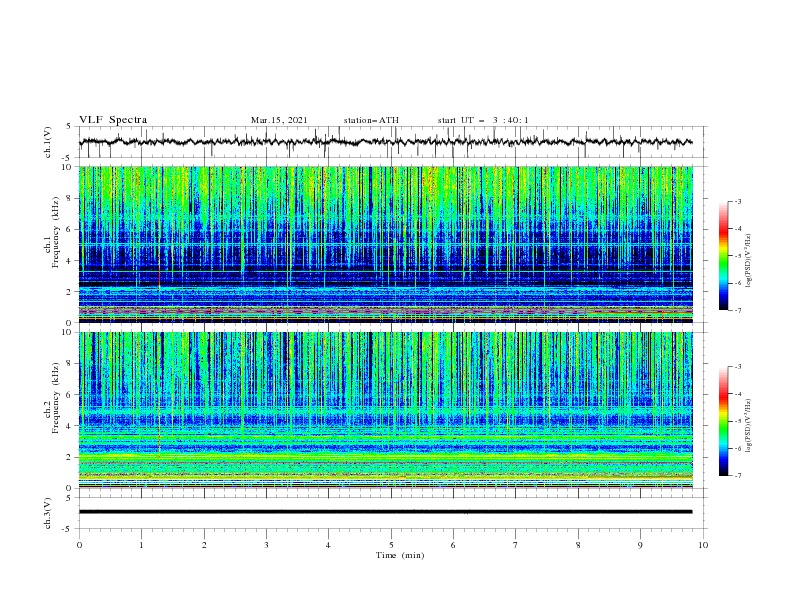Click the "-7" tick of the lower color bar
The height and width of the screenshot is (612, 792).
tap(738, 476)
